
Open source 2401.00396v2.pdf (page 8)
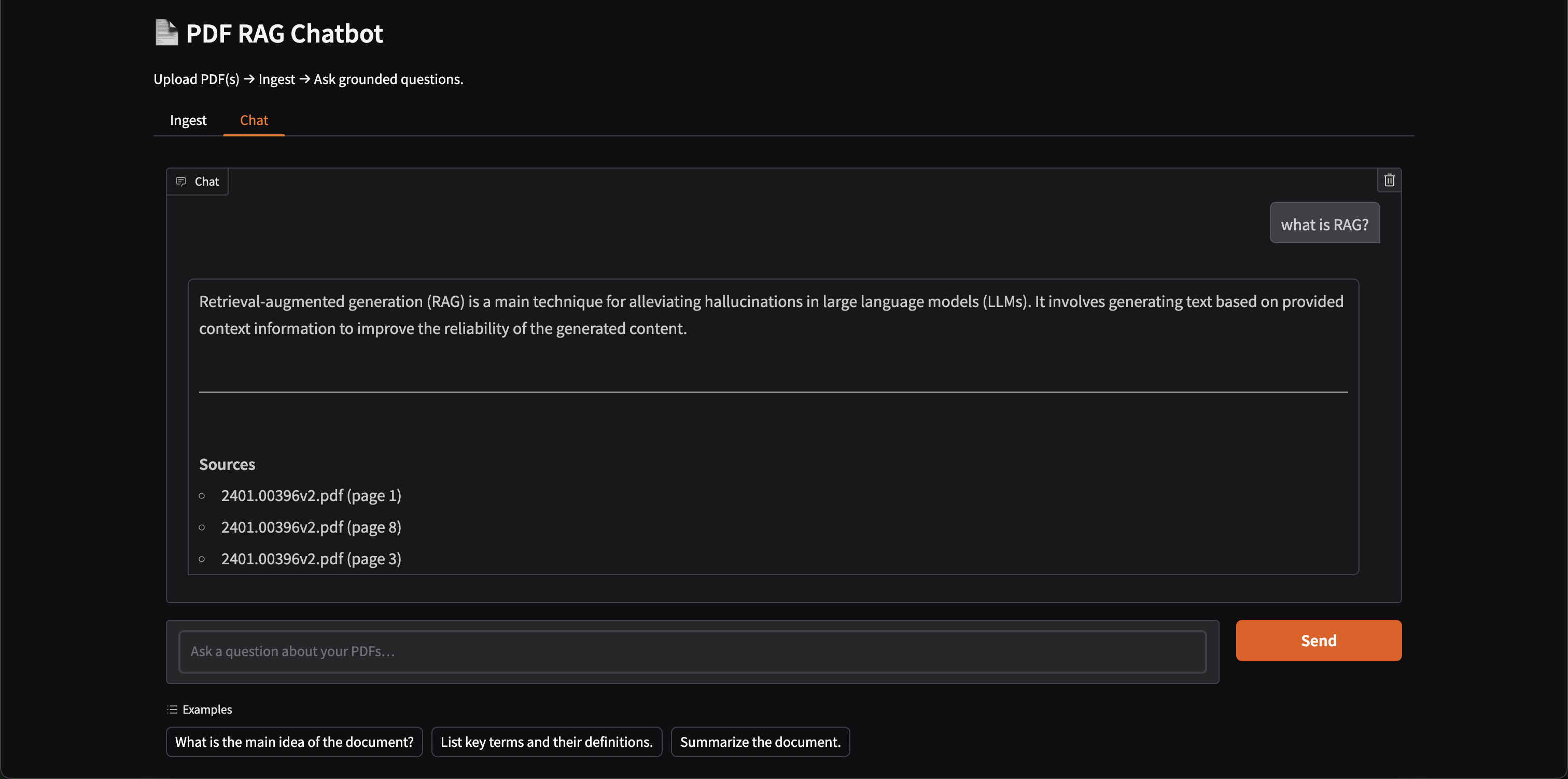point(311,527)
